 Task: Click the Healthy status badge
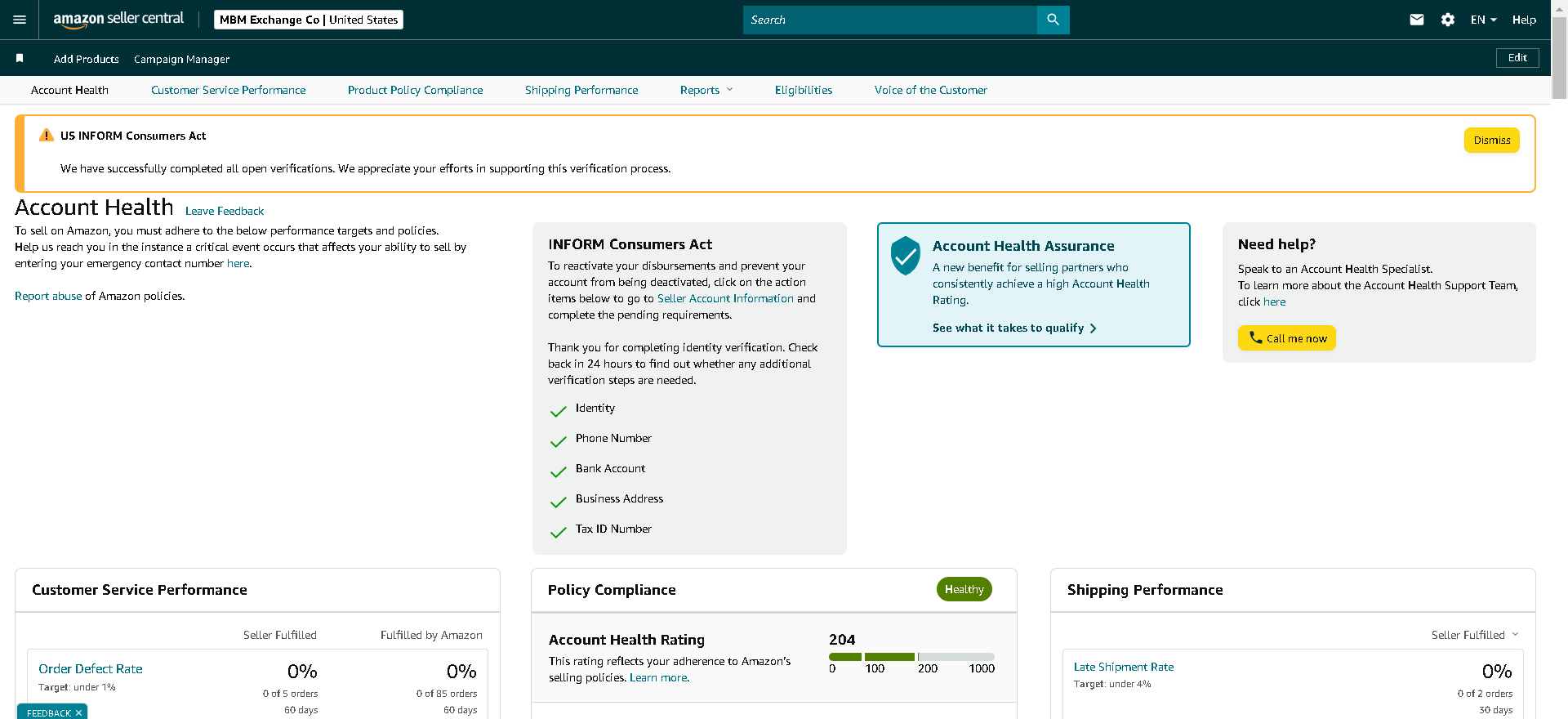tap(964, 589)
